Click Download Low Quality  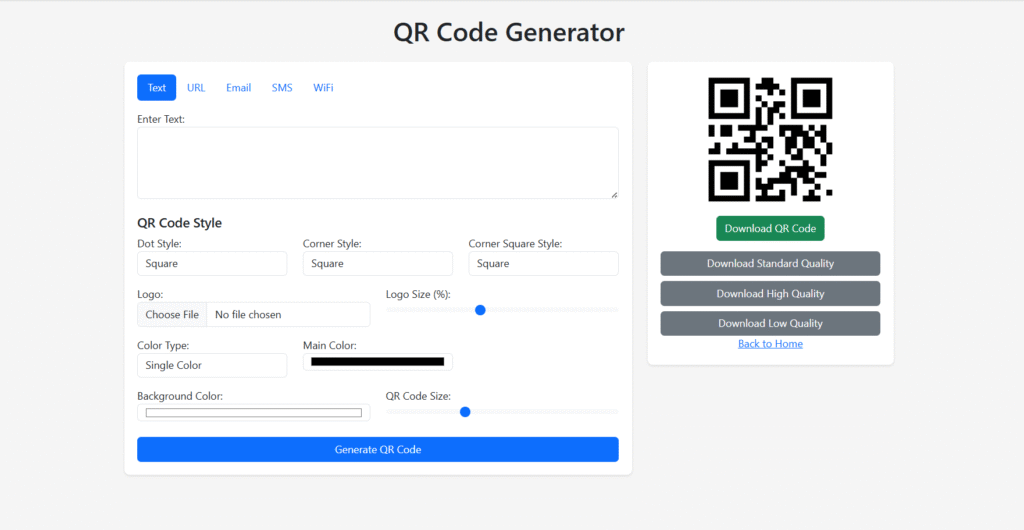[x=770, y=324]
